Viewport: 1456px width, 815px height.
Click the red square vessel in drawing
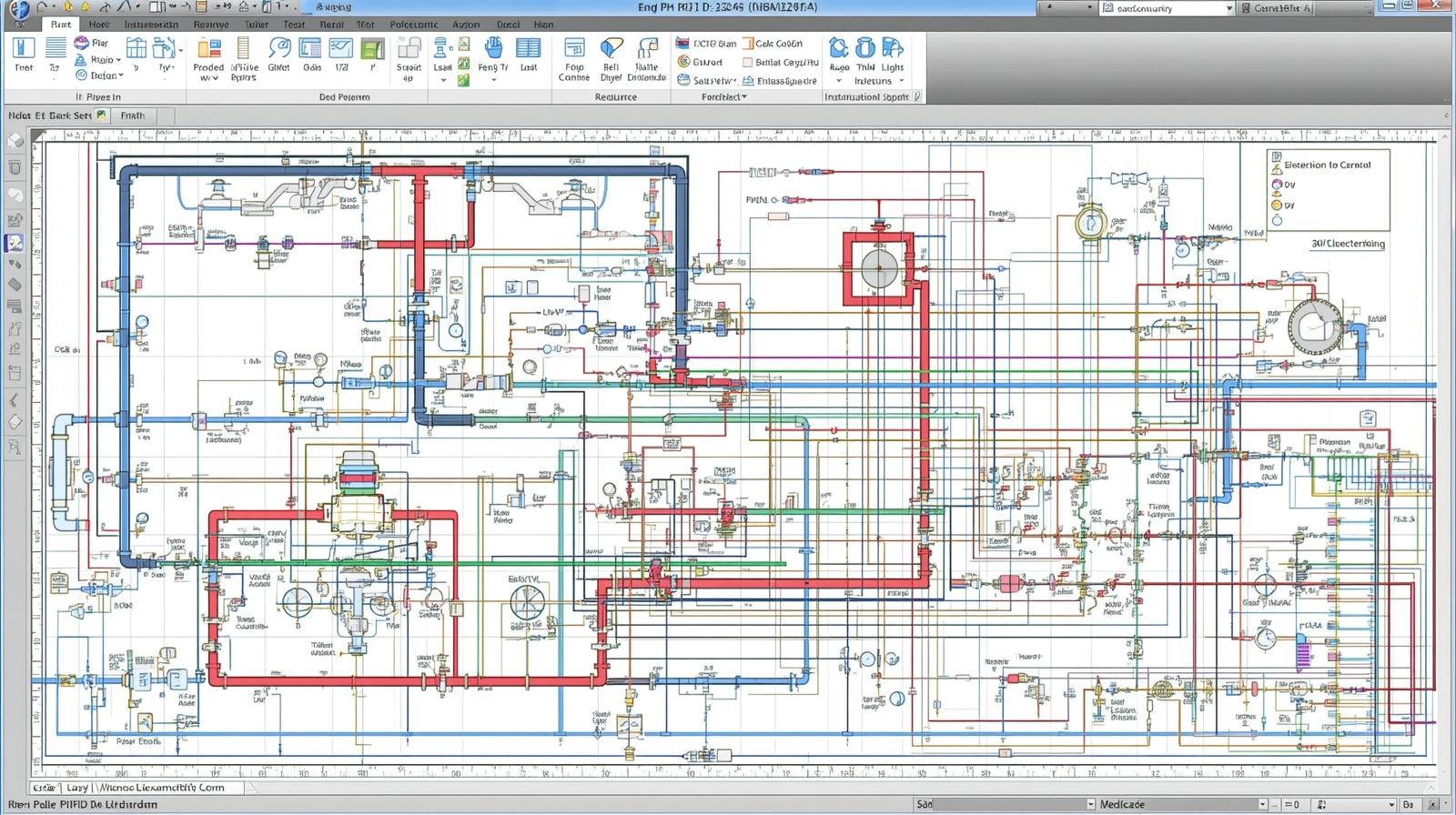878,268
